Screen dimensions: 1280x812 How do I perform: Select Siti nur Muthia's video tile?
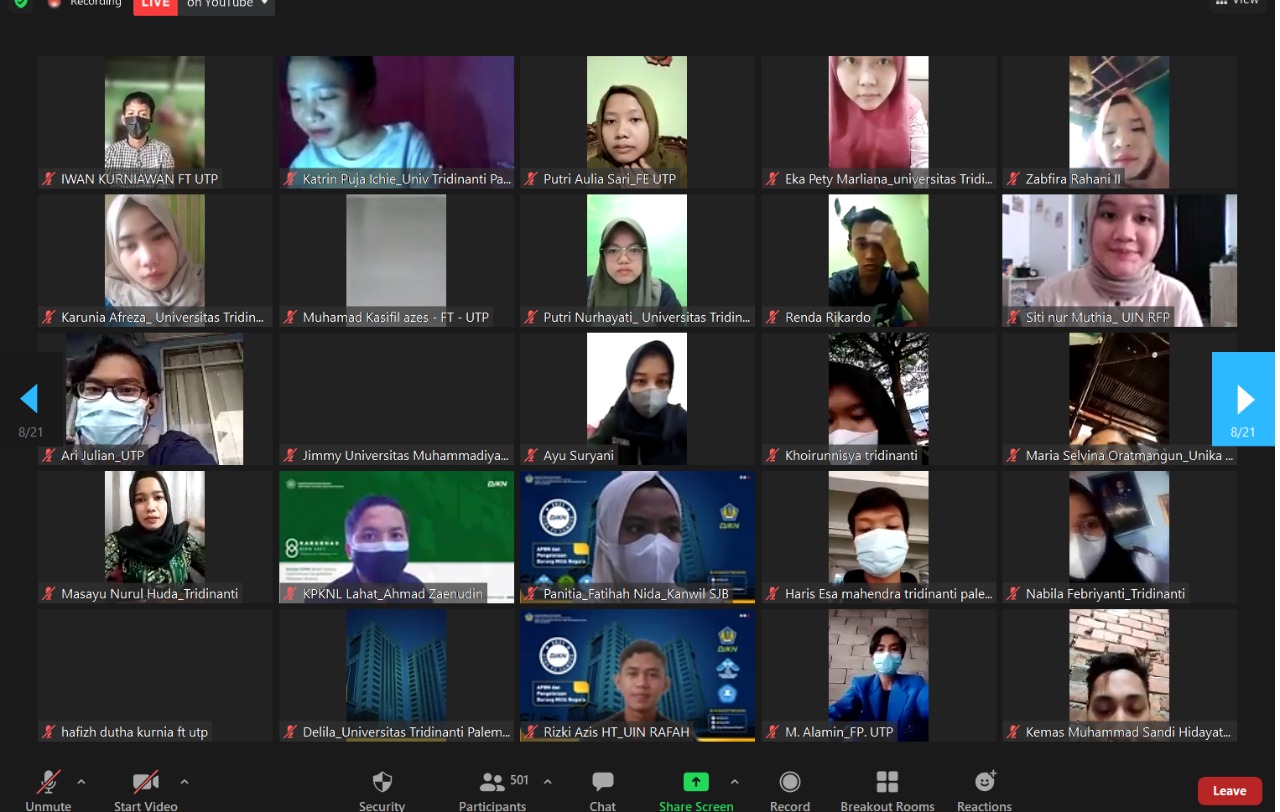tap(1119, 260)
